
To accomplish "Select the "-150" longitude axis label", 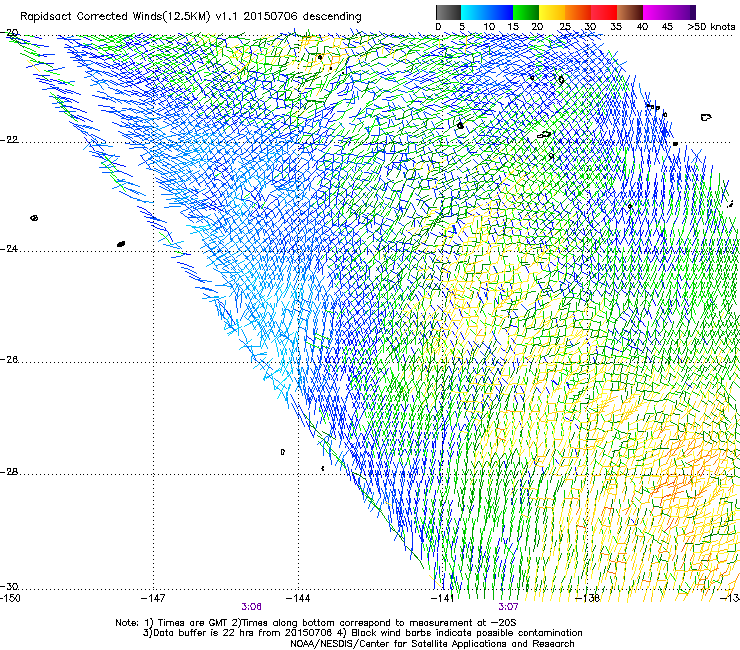I will 10,598.
